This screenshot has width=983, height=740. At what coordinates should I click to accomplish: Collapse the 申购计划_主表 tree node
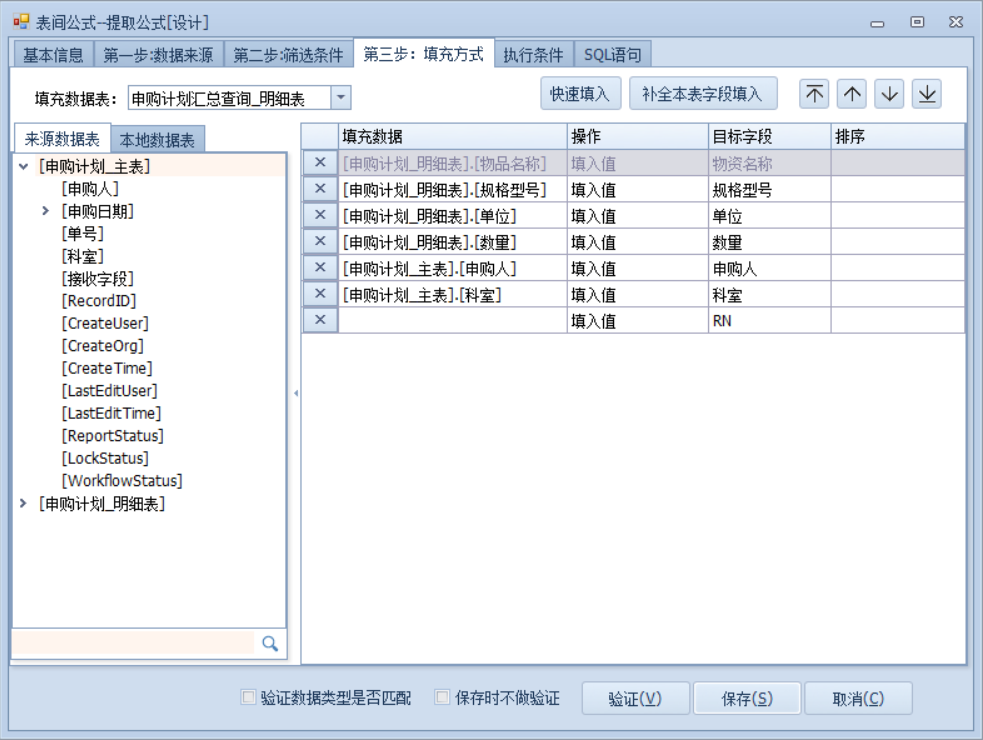coord(23,166)
